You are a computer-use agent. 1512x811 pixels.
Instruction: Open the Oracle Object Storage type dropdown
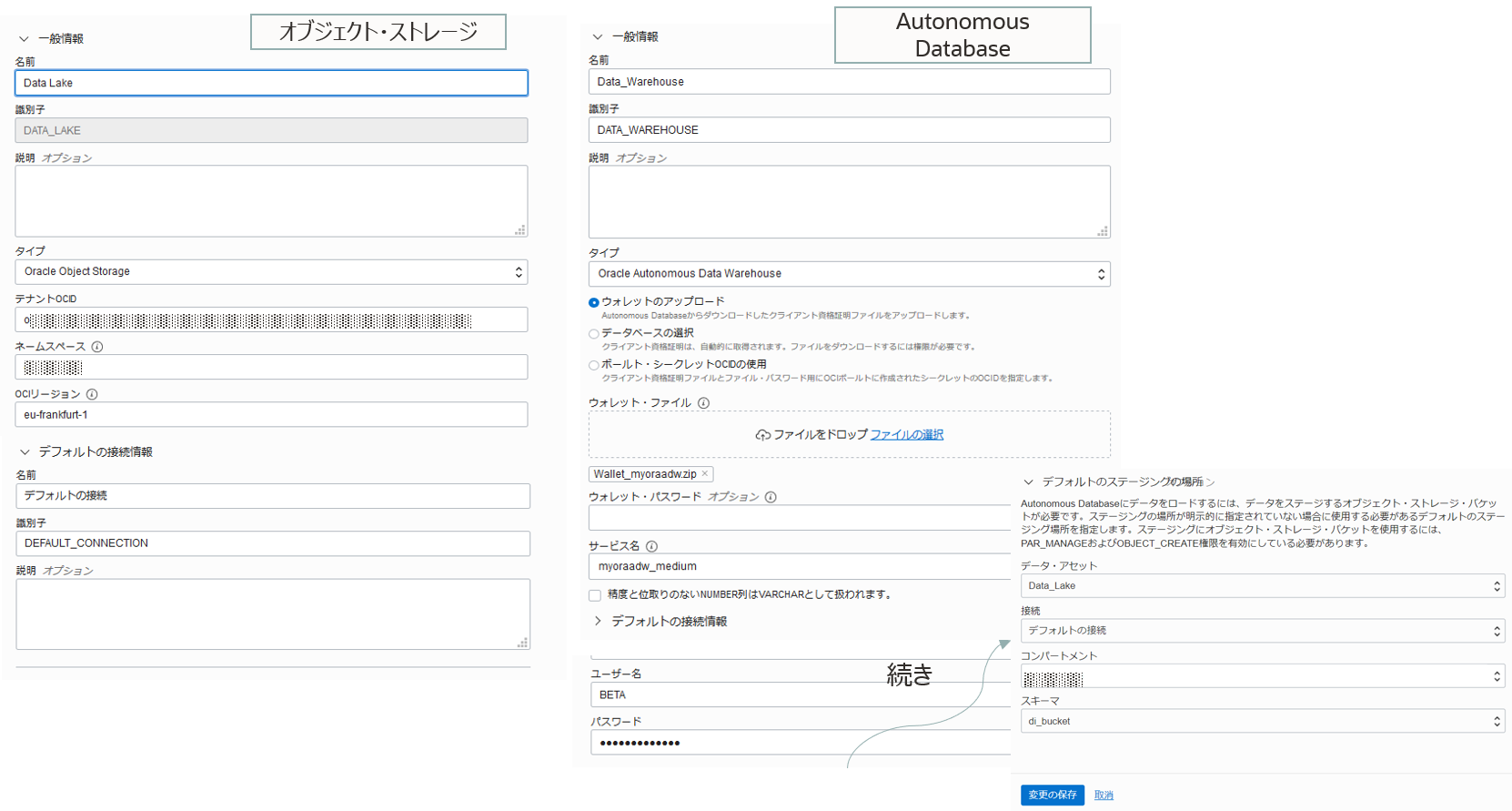[271, 272]
